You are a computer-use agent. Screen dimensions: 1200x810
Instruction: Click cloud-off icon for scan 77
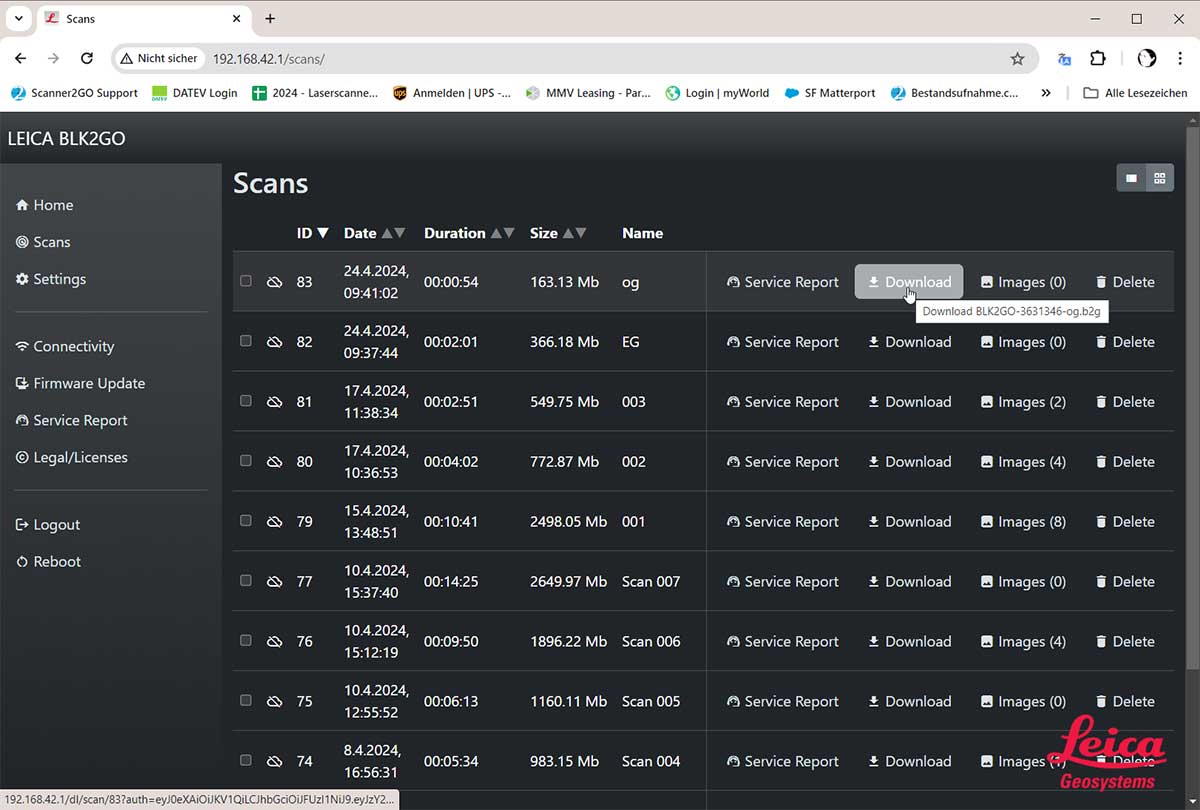pos(274,582)
